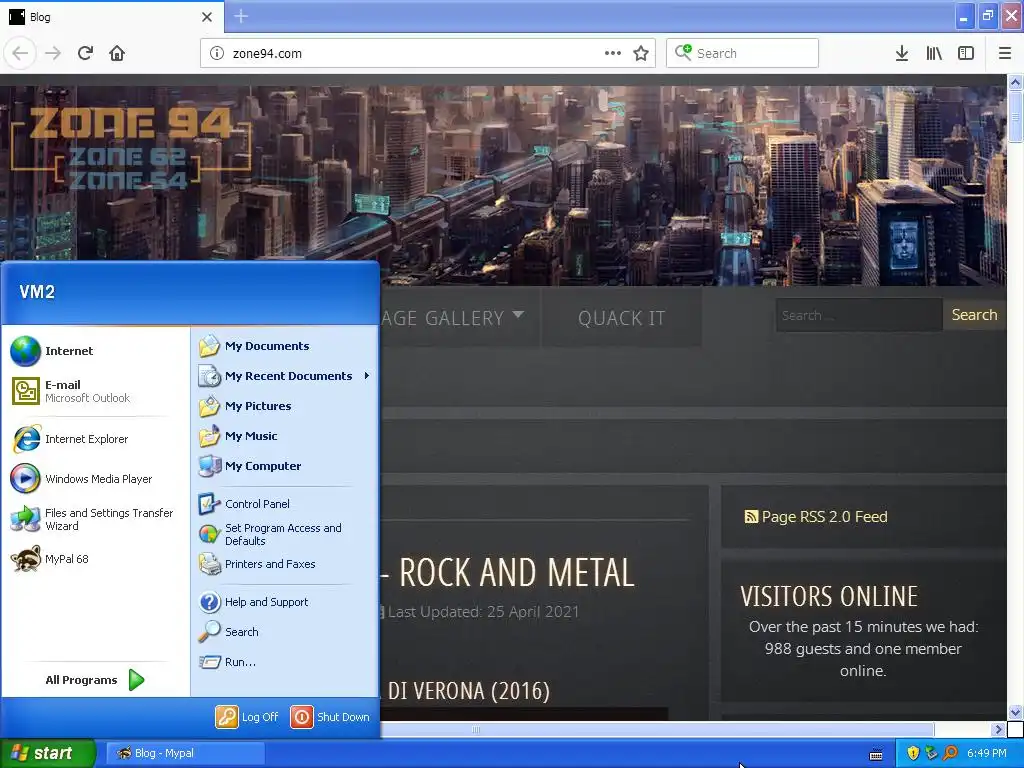Go back with the browser back arrow
The width and height of the screenshot is (1024, 768).
coord(20,53)
